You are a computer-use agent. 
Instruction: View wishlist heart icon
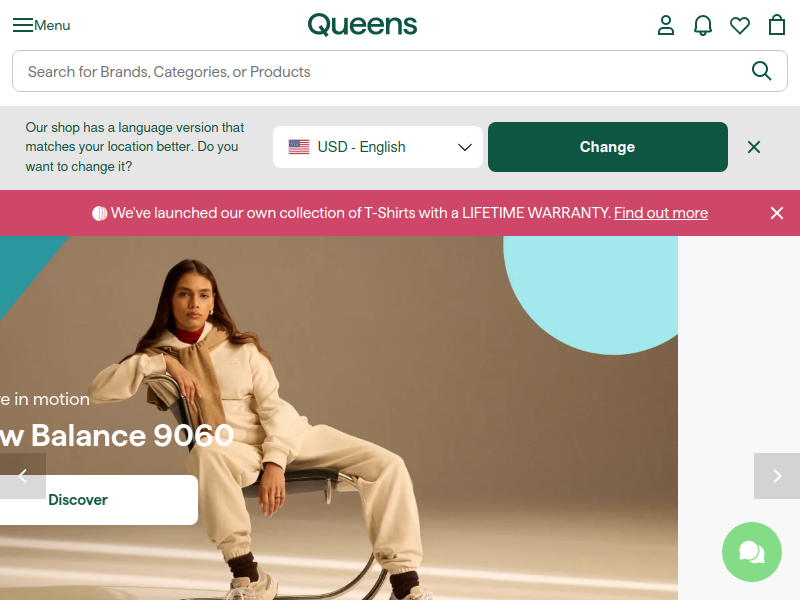pyautogui.click(x=740, y=26)
